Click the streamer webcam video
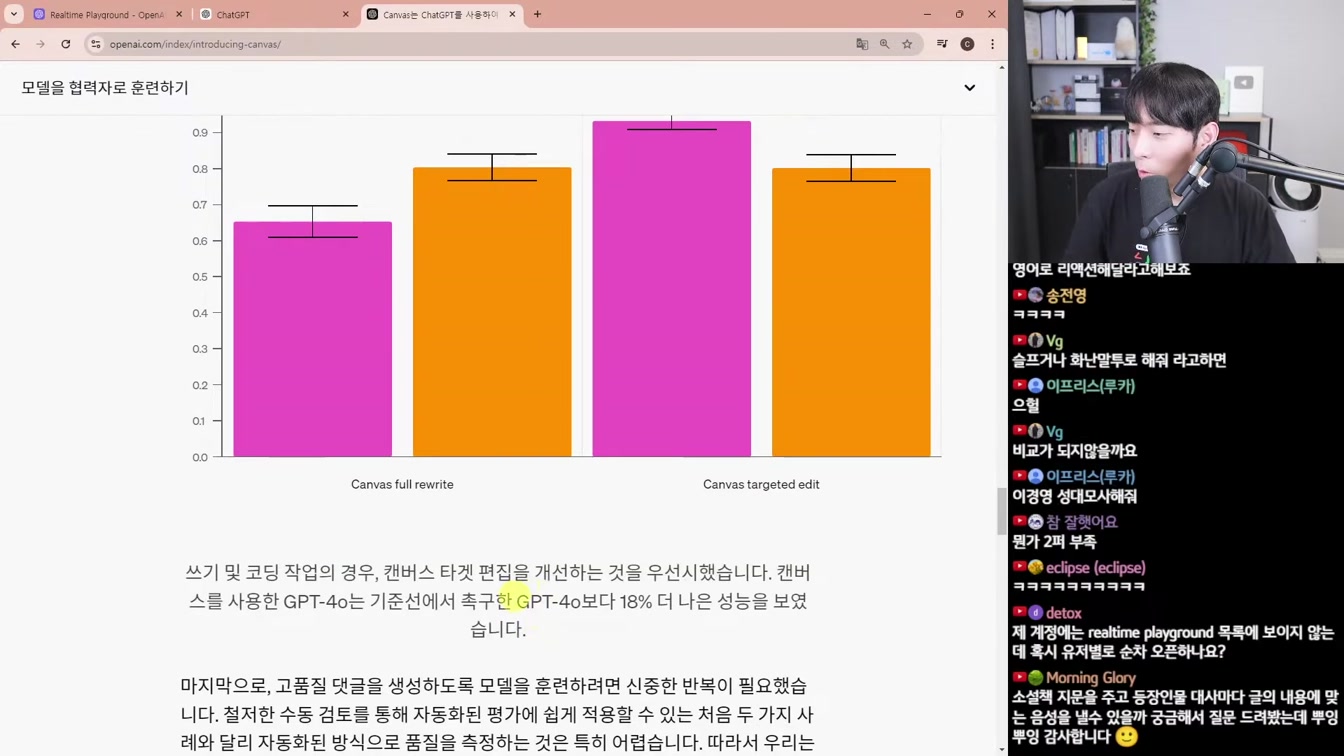Image resolution: width=1344 pixels, height=756 pixels. click(x=1176, y=131)
